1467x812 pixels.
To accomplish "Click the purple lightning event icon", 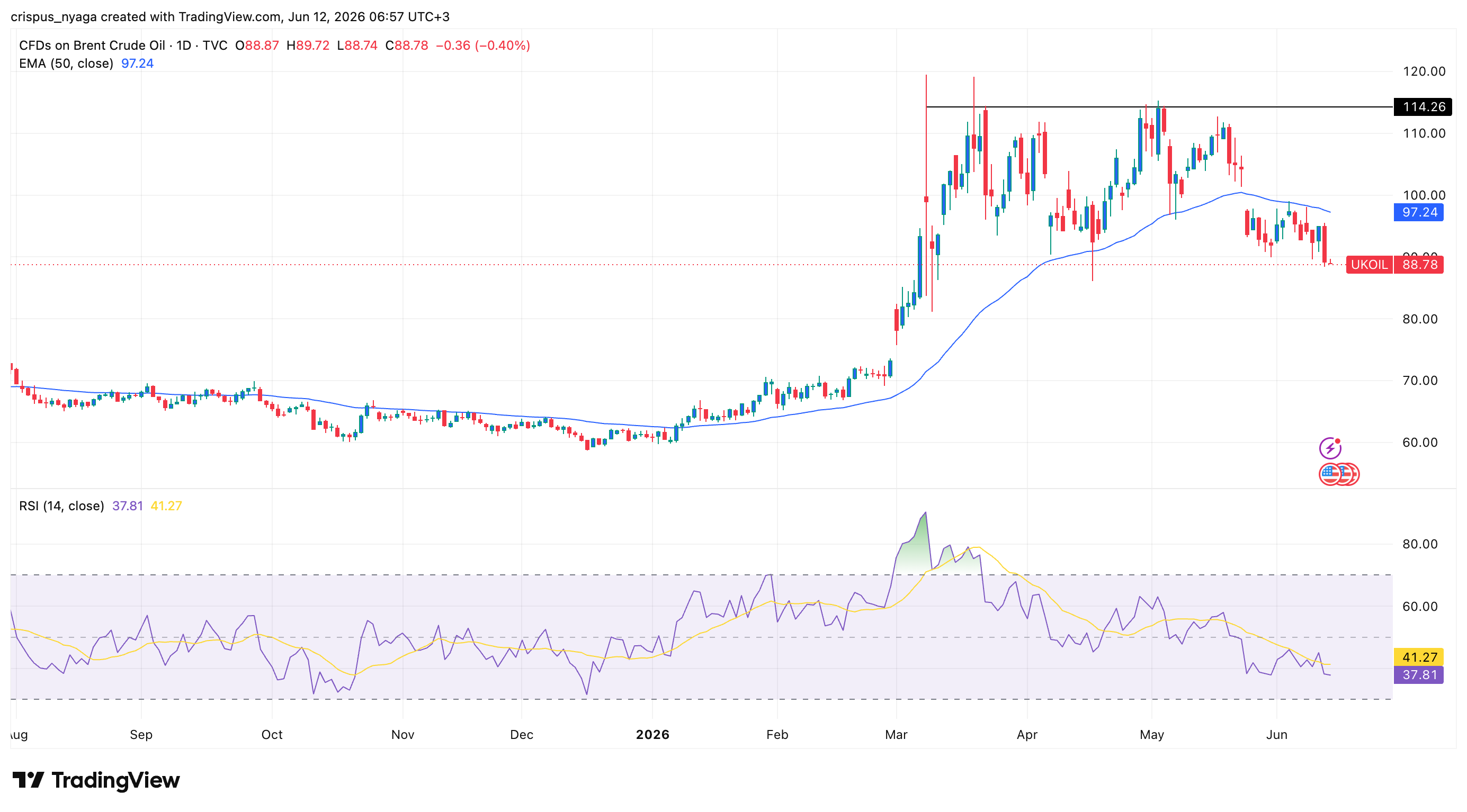I will [1330, 448].
